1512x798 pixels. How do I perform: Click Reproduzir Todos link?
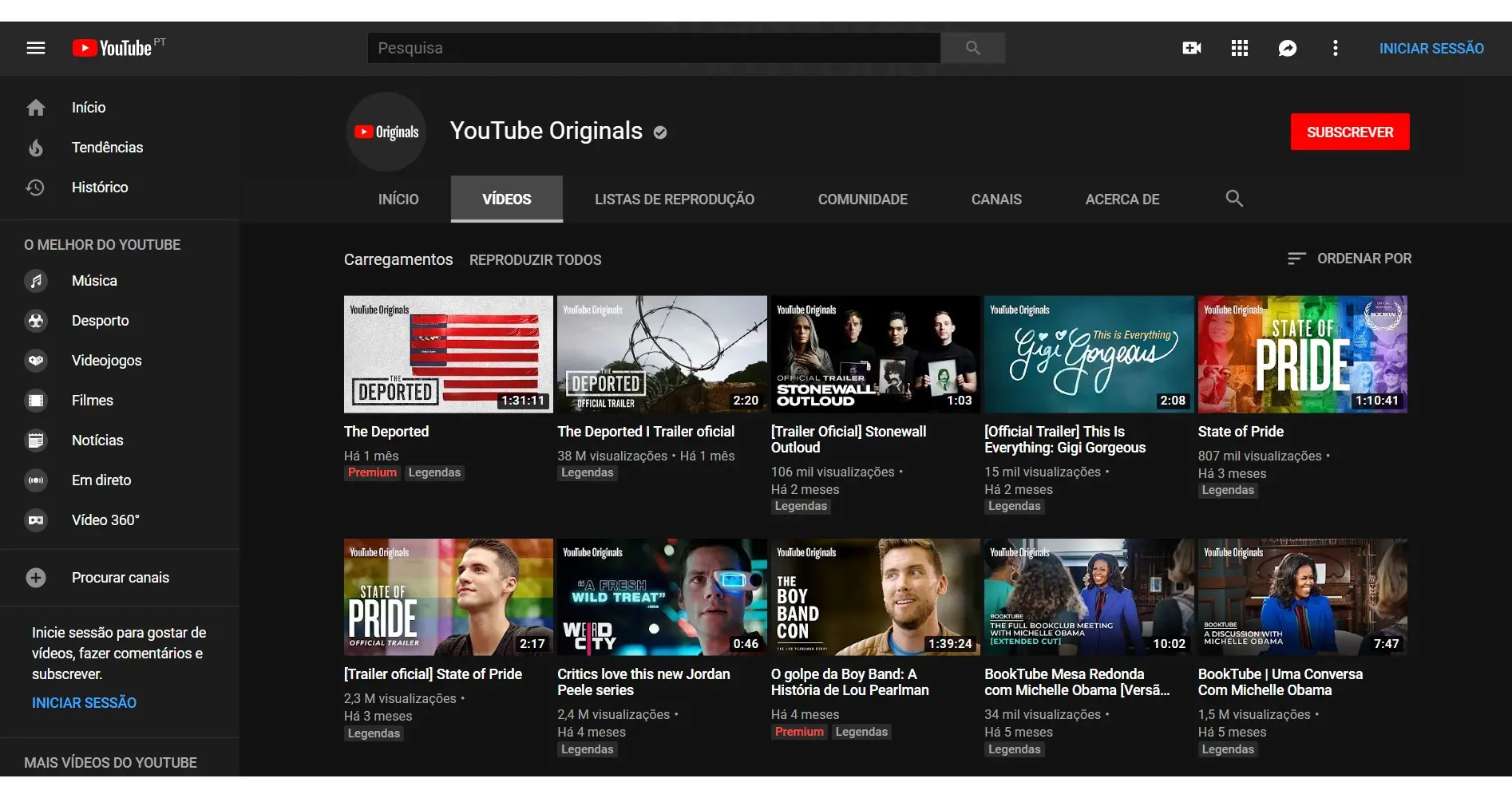[x=535, y=260]
